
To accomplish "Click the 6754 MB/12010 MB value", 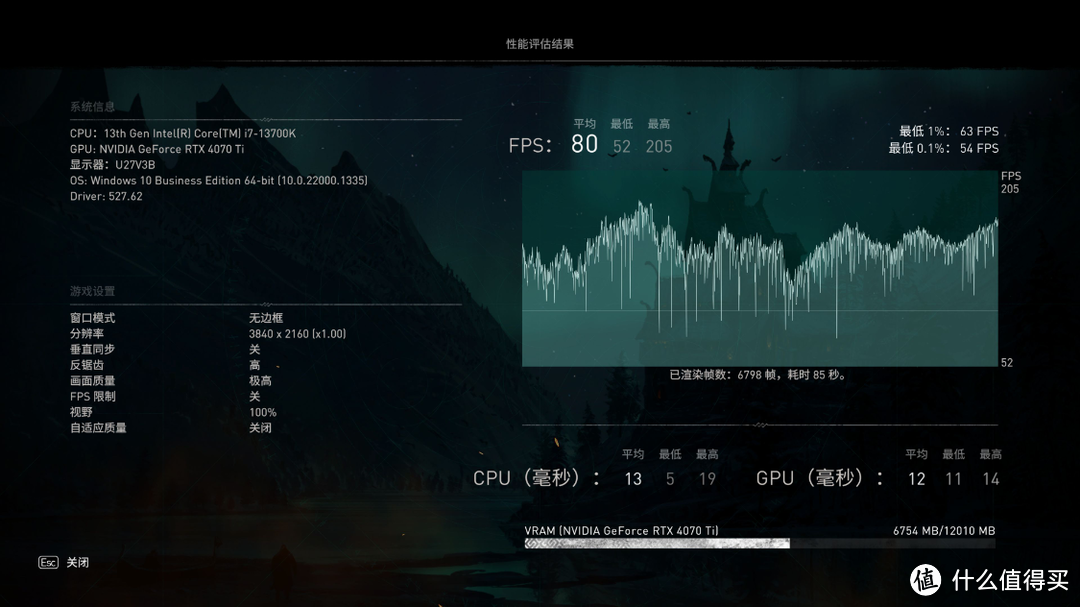I will [x=944, y=531].
